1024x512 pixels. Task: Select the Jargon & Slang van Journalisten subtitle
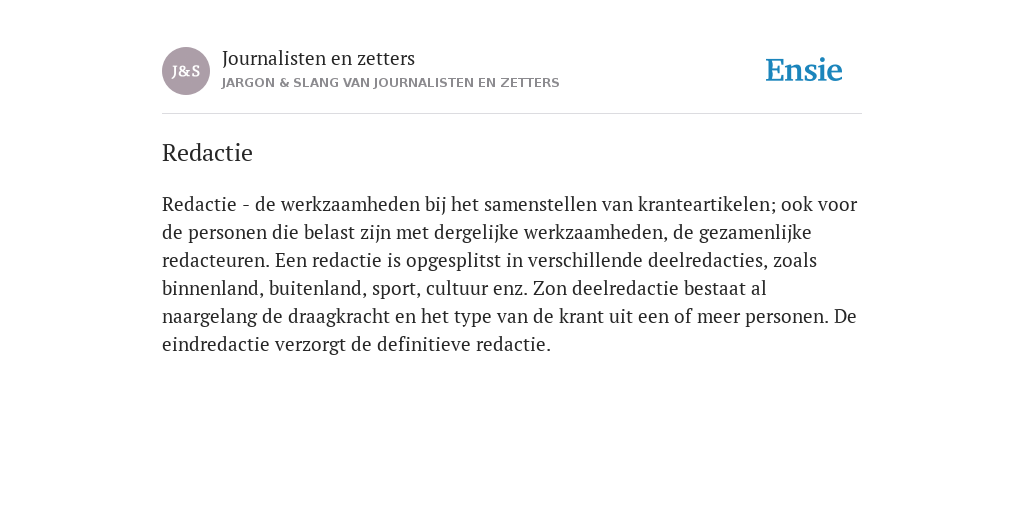coord(391,83)
